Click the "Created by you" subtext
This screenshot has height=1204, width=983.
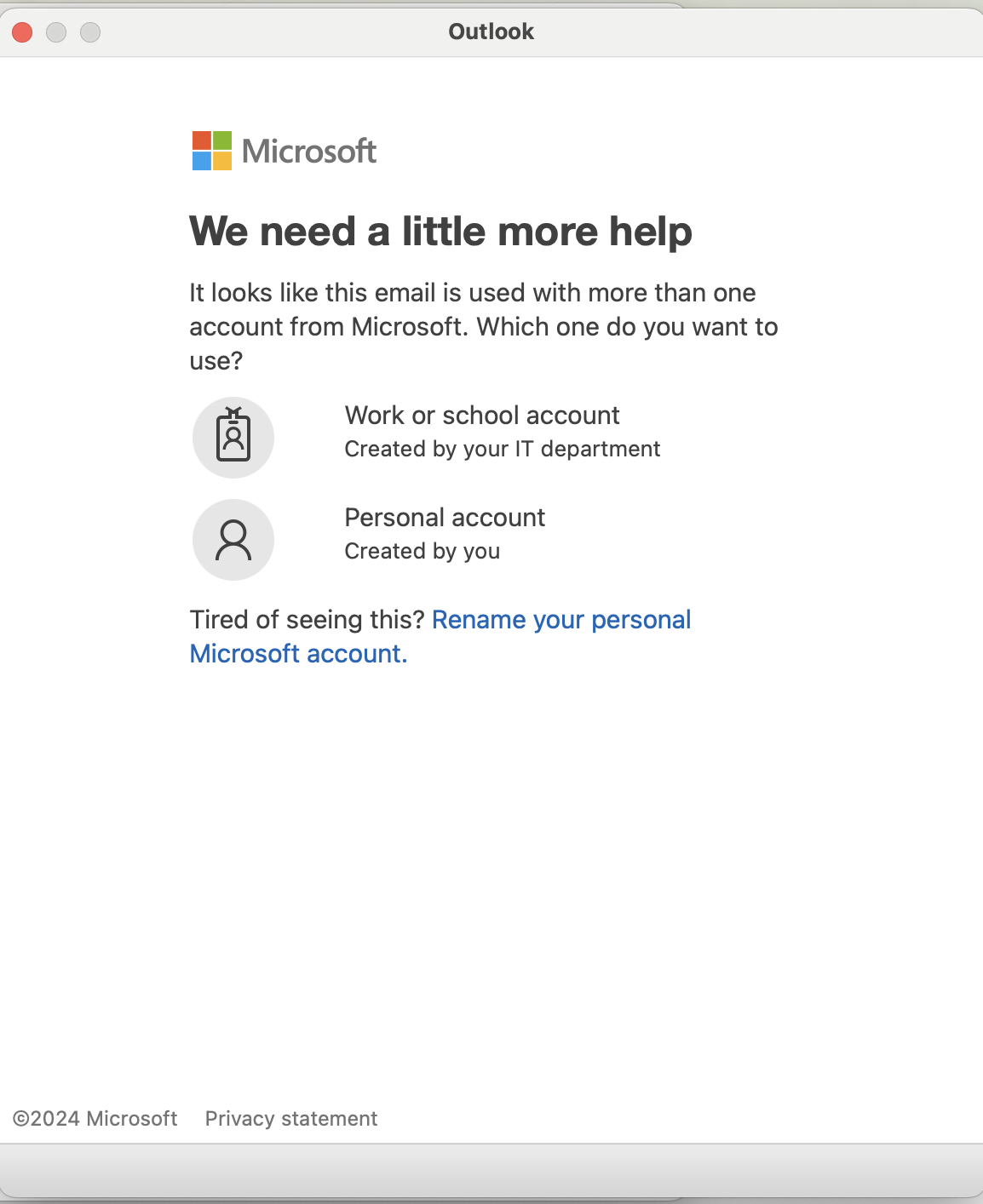click(x=422, y=551)
